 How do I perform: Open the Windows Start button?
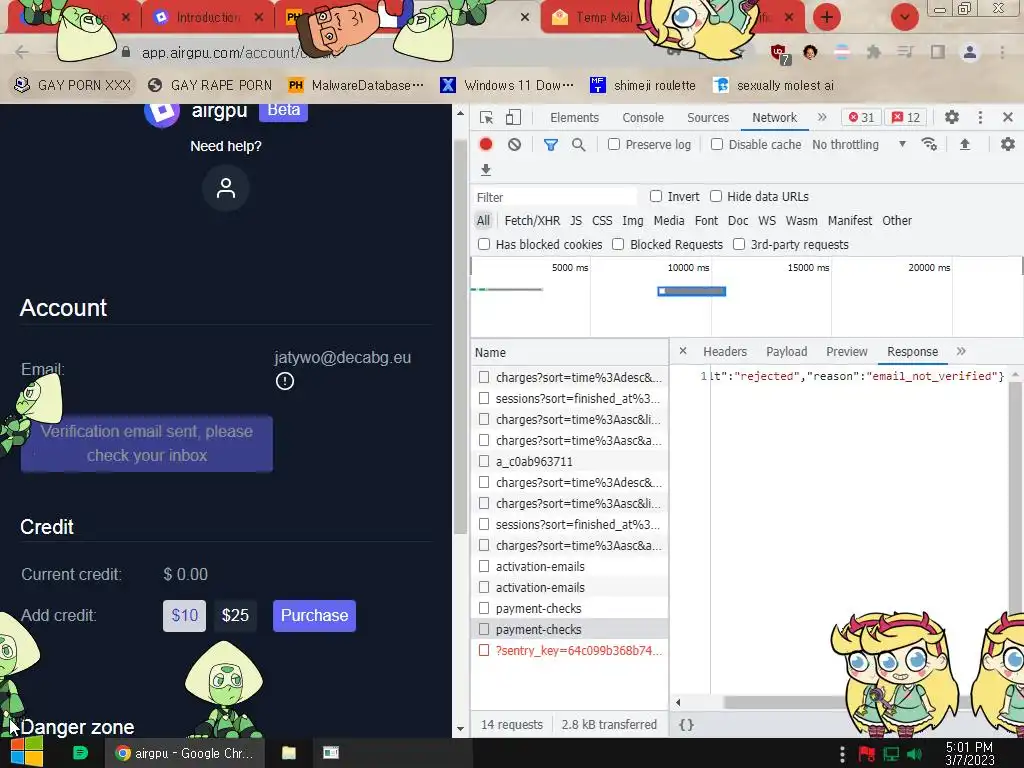click(26, 753)
